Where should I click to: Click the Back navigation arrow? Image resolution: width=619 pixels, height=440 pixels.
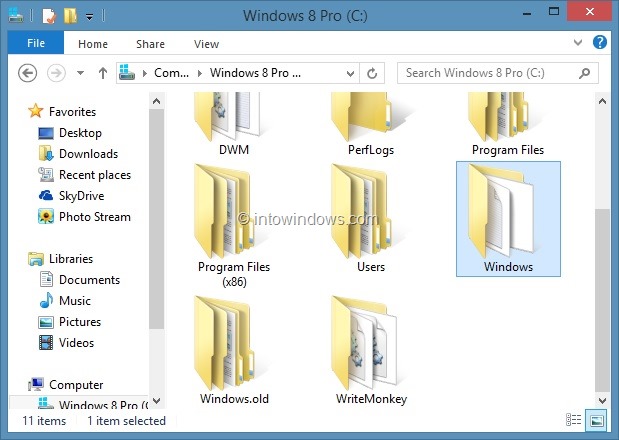[x=27, y=73]
